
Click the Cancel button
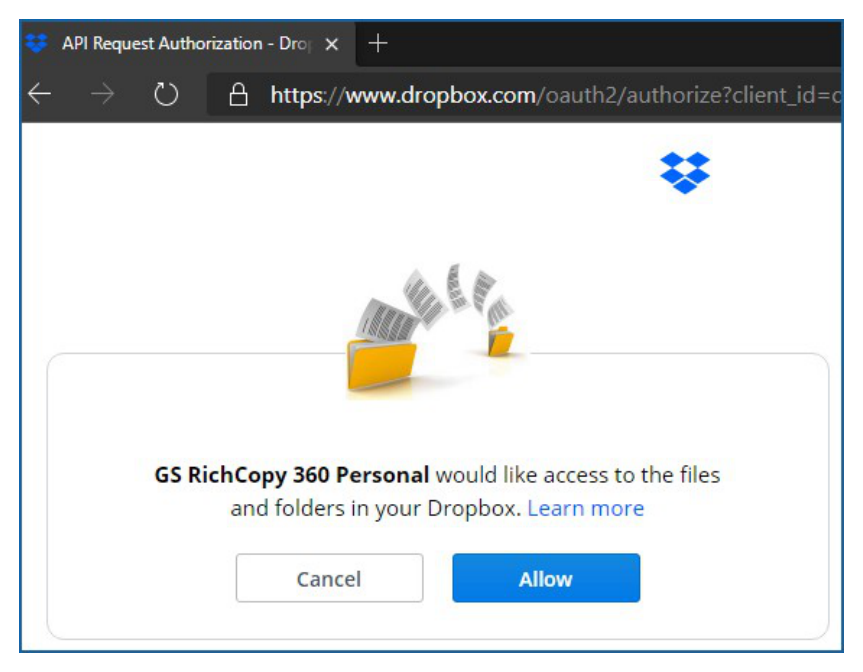coord(329,578)
